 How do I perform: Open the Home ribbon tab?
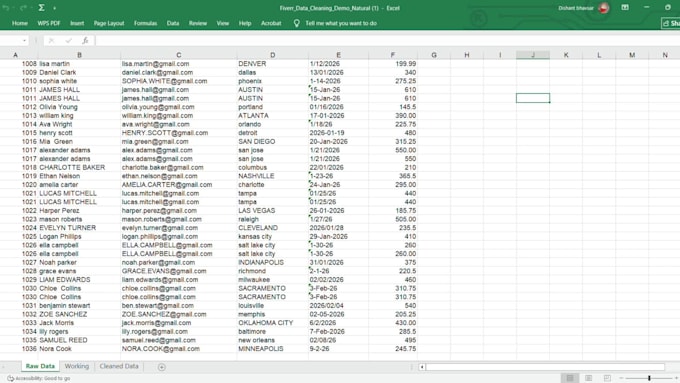[x=20, y=23]
